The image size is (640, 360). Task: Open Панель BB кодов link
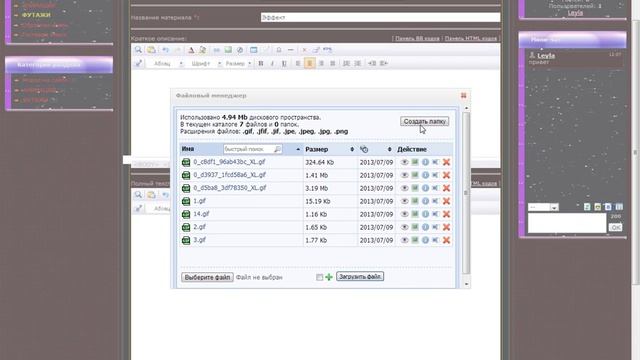417,38
